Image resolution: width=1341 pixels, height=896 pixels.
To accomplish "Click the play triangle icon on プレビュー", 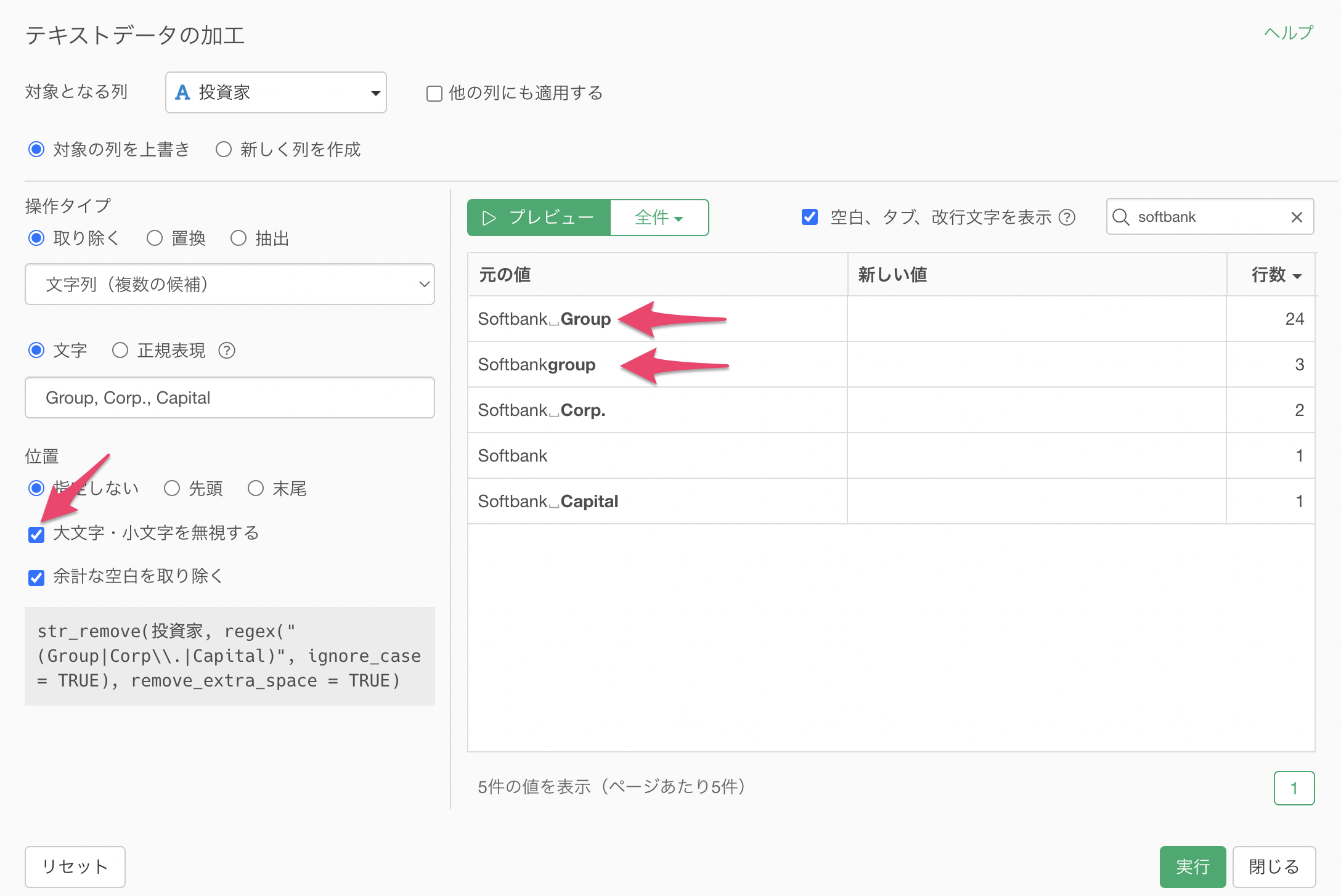I will (x=489, y=218).
